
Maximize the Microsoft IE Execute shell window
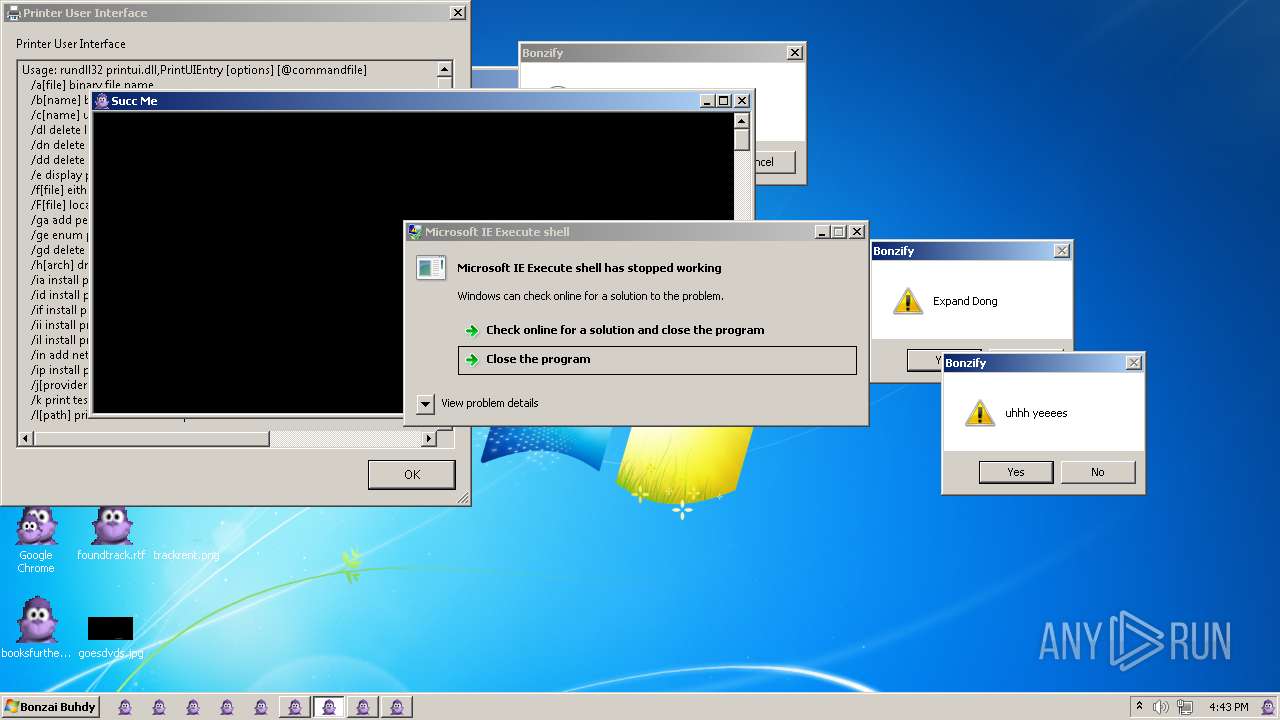pos(839,232)
